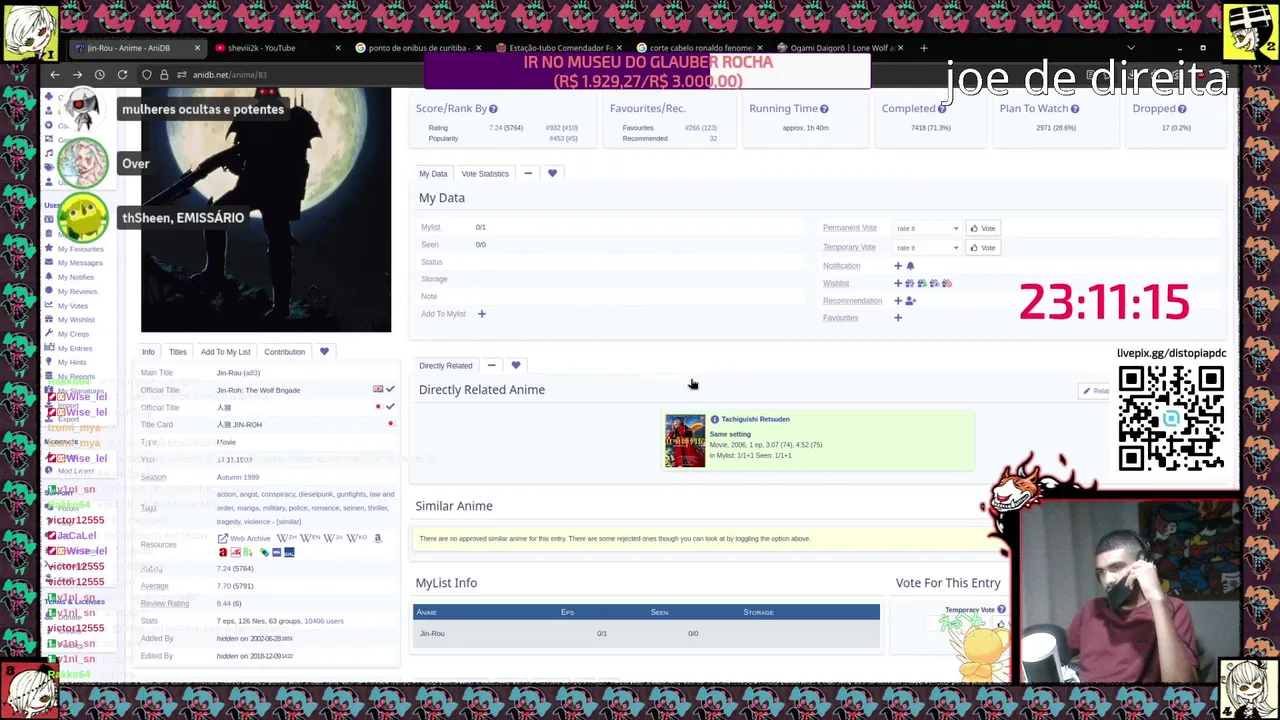Open My Messages in sidebar
1280x720 pixels.
(x=80, y=263)
